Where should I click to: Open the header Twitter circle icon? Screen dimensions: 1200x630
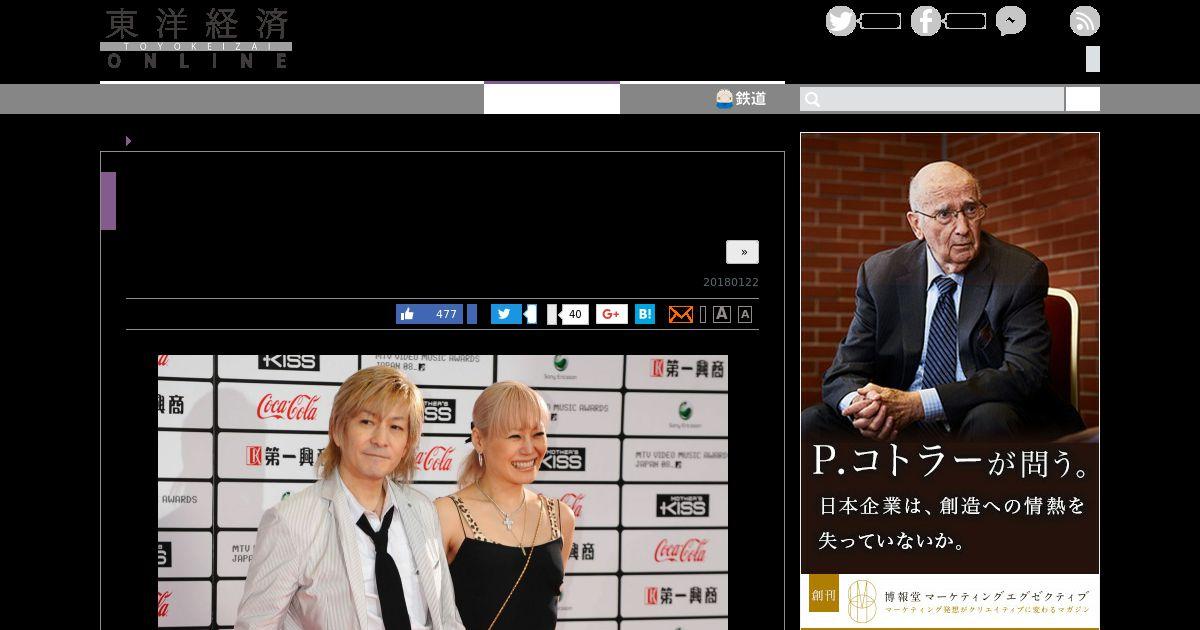(841, 21)
